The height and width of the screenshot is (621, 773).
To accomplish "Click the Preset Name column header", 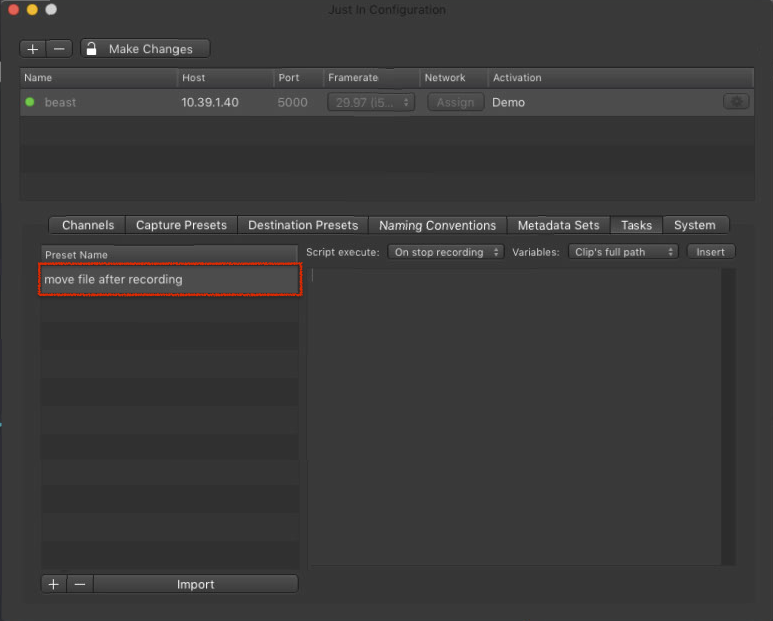I will pos(169,255).
